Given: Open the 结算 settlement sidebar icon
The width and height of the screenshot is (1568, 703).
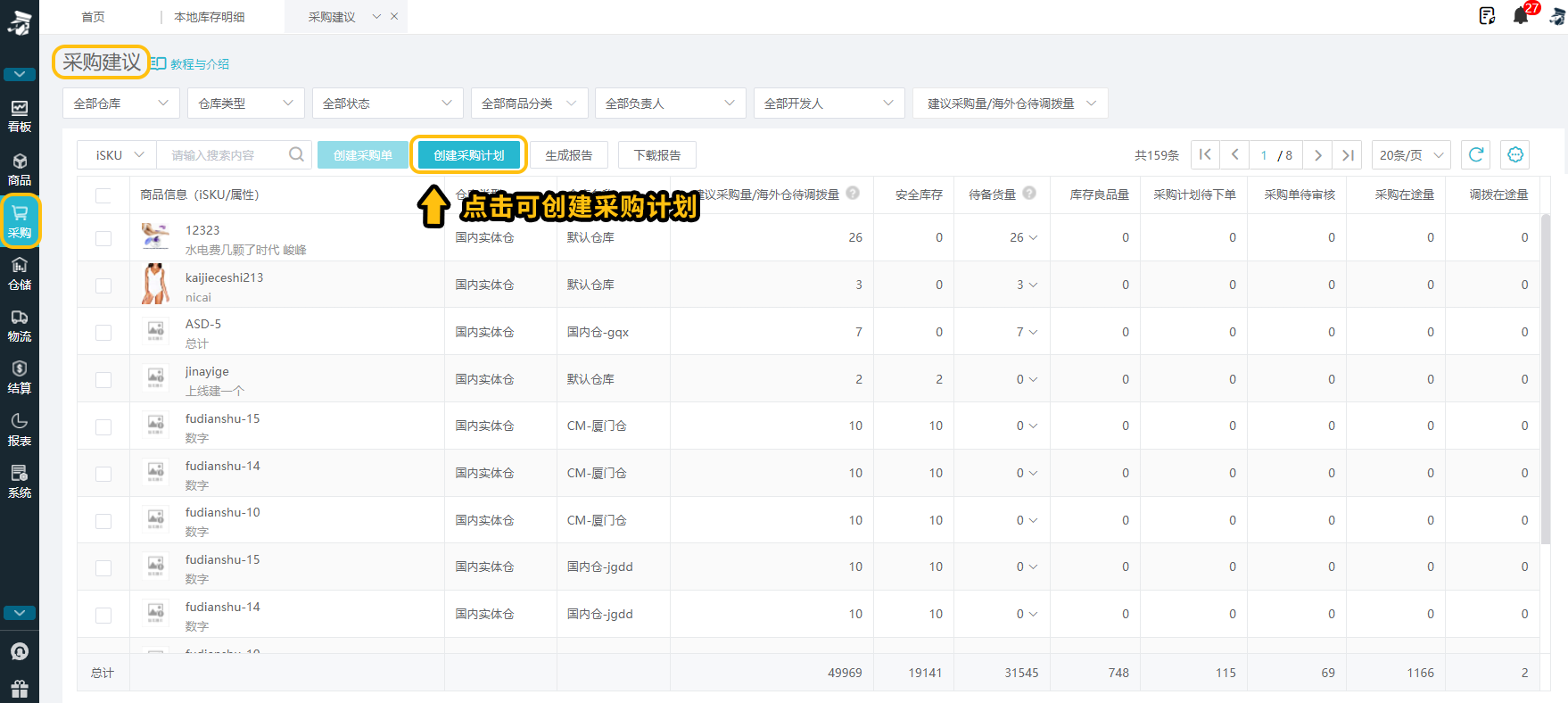Looking at the screenshot, I should 20,377.
